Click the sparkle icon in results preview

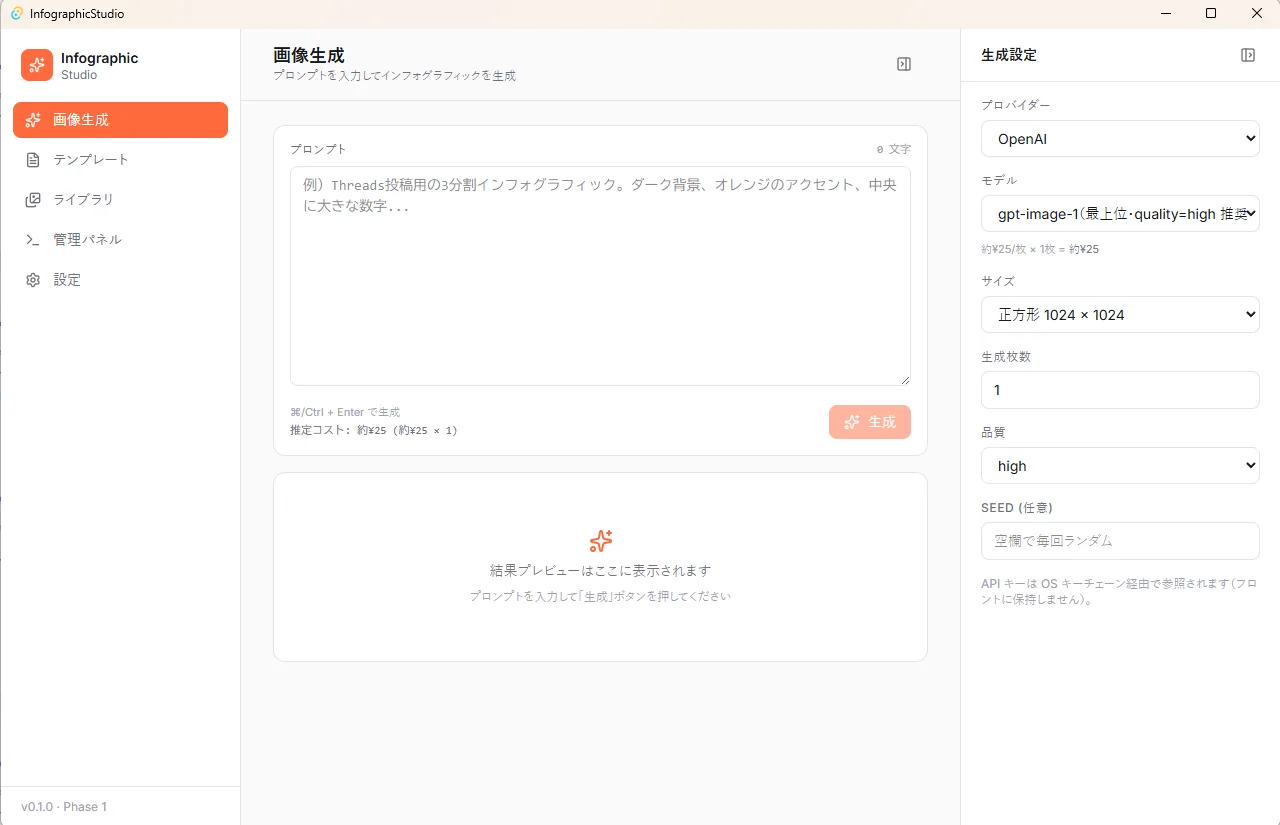point(600,541)
